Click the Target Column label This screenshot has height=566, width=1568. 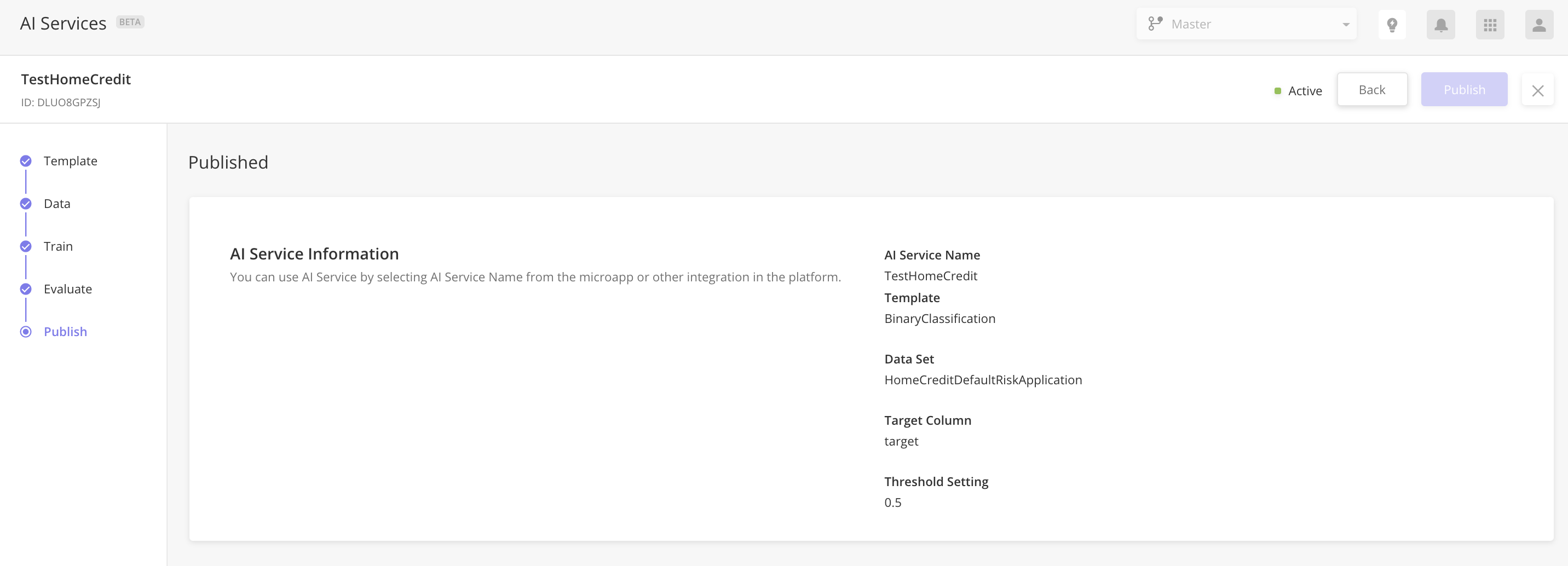(927, 420)
